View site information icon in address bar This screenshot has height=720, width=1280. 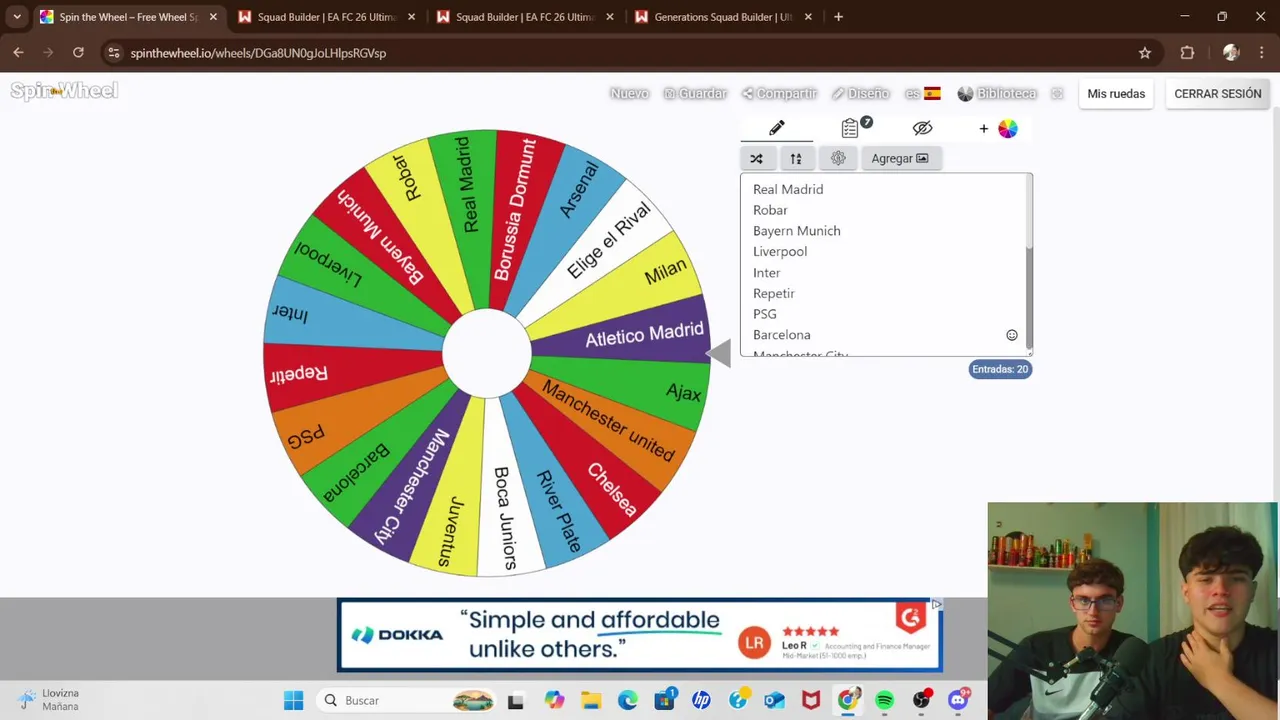114,53
